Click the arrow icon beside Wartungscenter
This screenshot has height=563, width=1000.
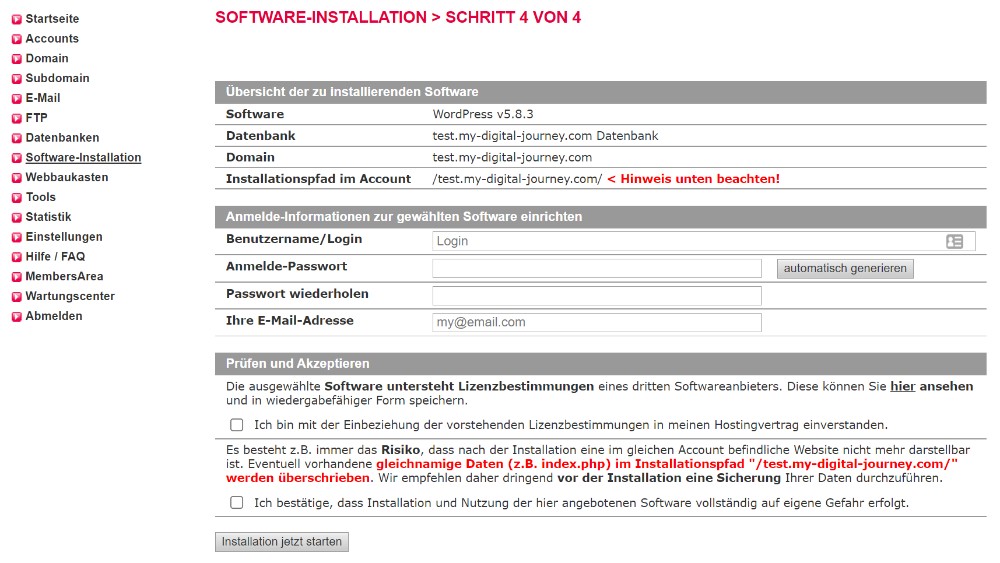pos(16,297)
